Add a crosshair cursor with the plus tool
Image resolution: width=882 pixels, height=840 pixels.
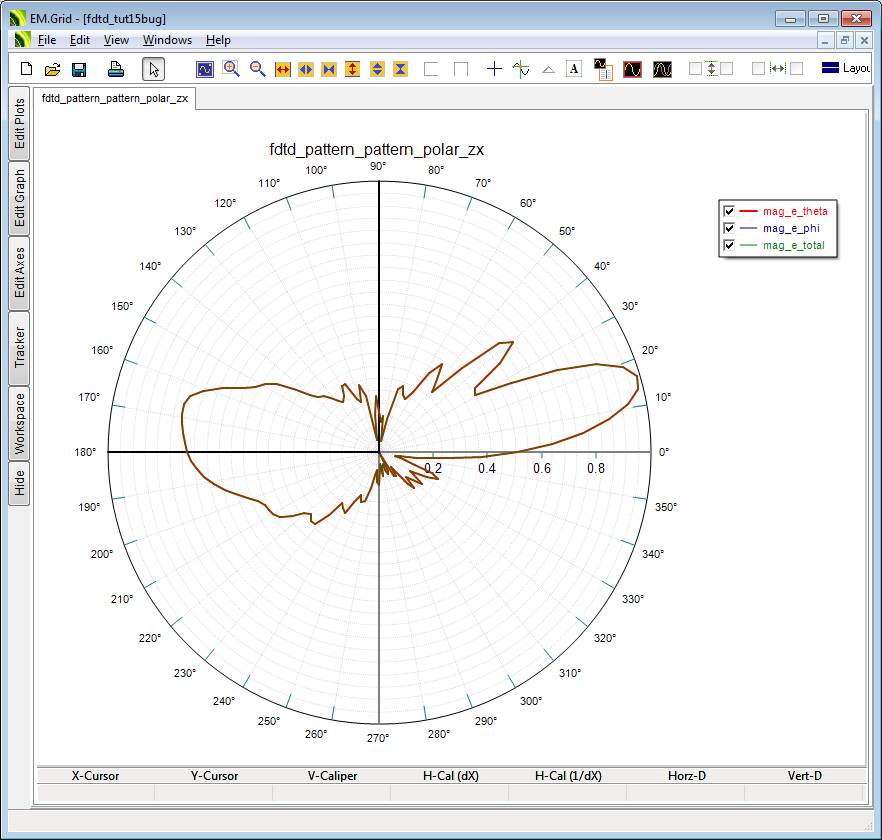(x=494, y=69)
